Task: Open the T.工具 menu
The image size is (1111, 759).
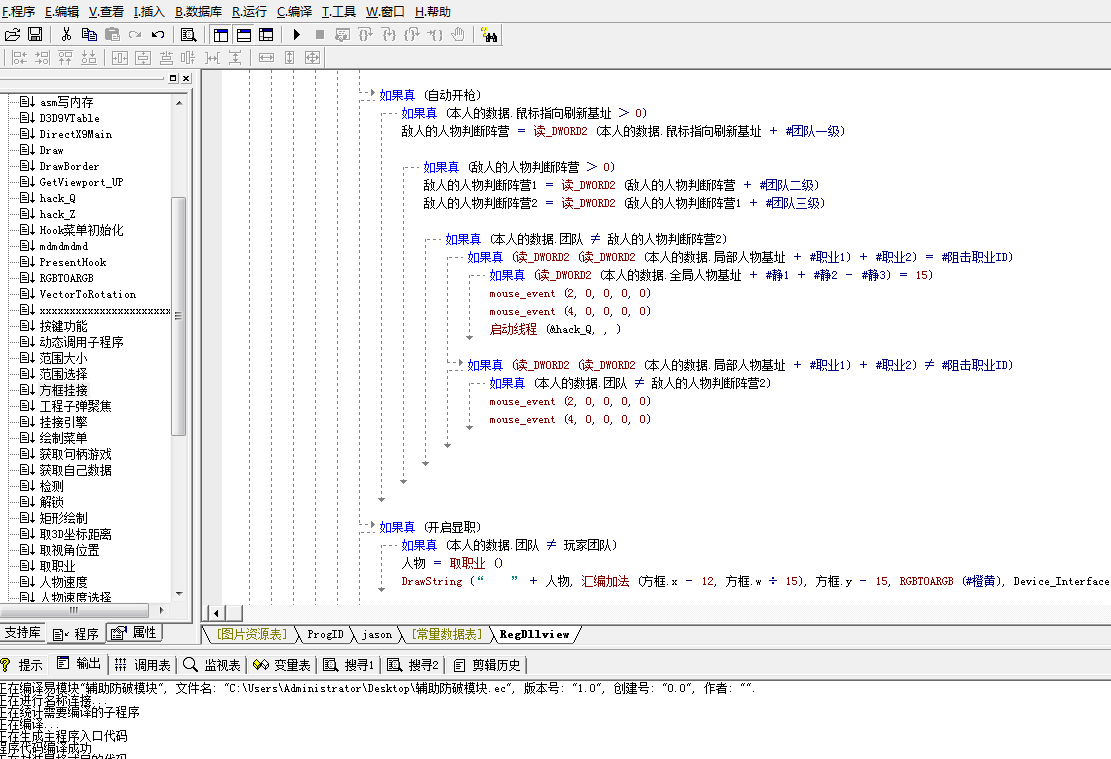Action: point(339,11)
